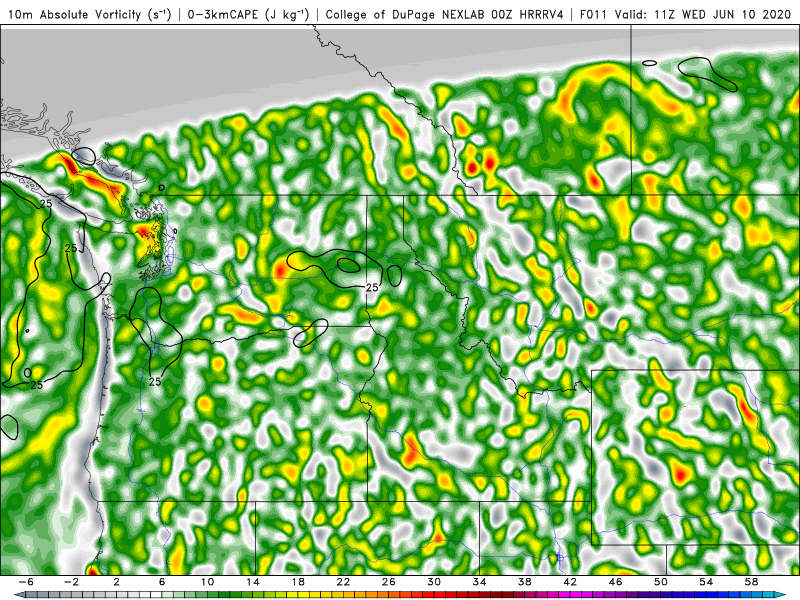Image resolution: width=800 pixels, height=600 pixels.
Task: Click the '-2' color scale label
Action: (71, 582)
